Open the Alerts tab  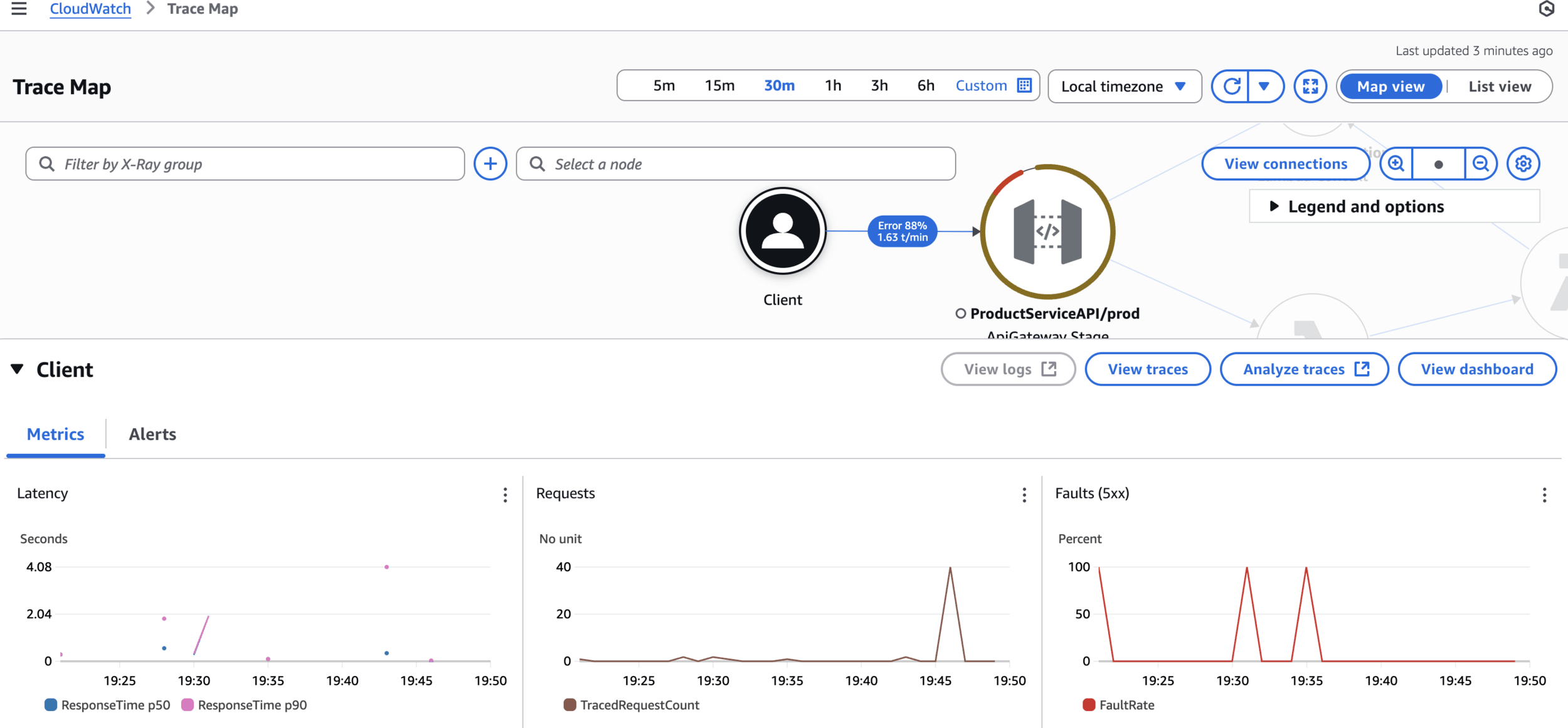coord(152,434)
